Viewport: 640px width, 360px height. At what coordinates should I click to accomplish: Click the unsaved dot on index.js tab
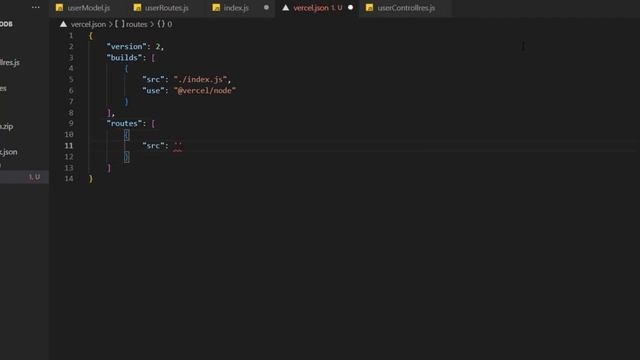point(266,7)
